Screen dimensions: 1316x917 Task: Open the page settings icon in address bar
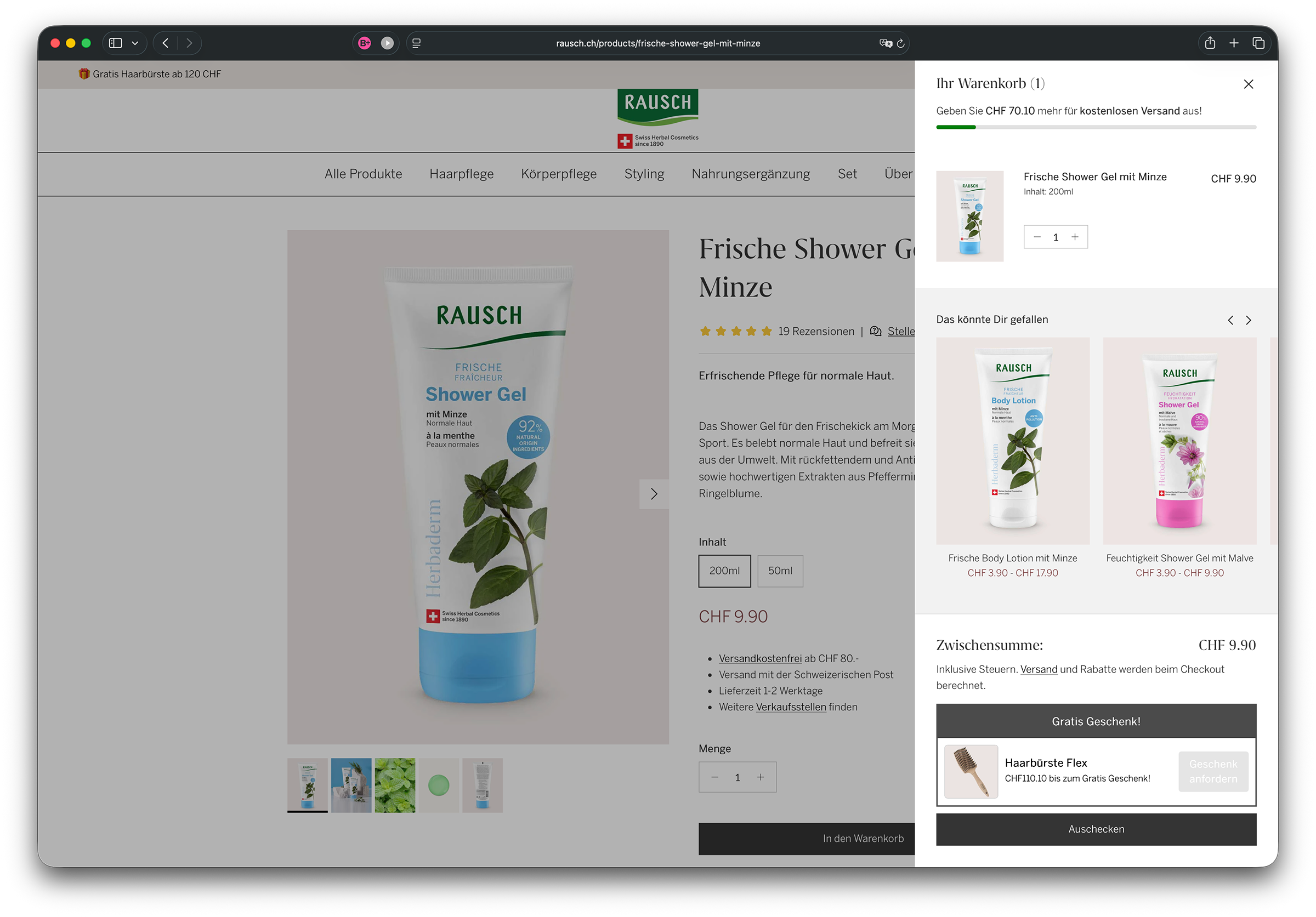[x=417, y=43]
